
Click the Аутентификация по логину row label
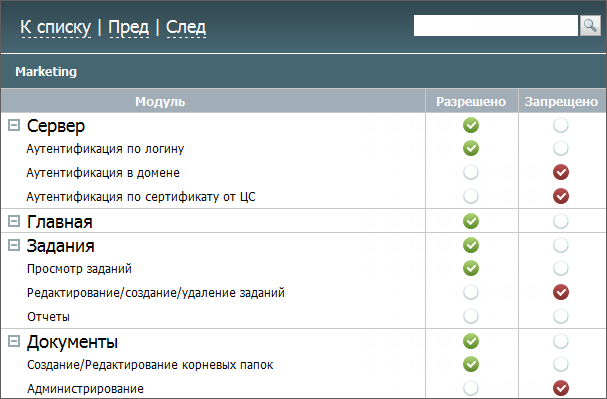click(105, 149)
